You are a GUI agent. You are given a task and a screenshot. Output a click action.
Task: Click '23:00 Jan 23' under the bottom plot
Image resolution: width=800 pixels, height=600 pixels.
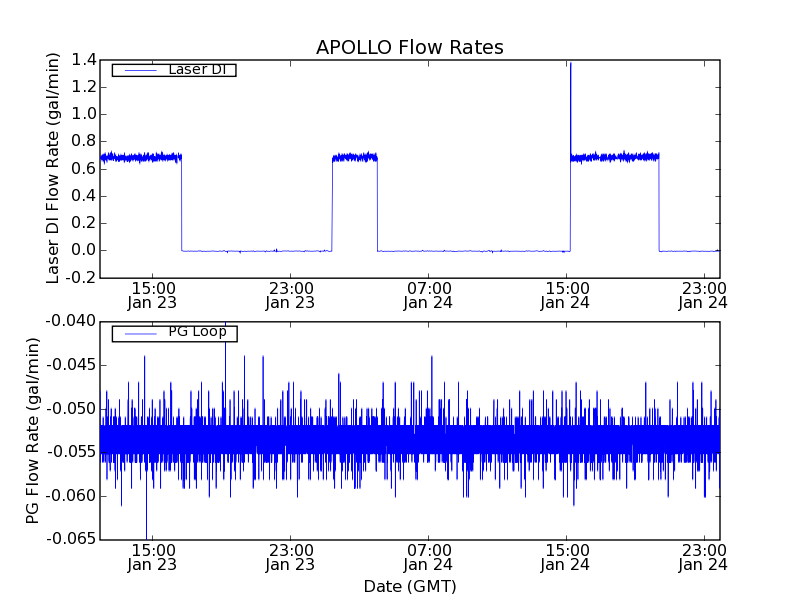tap(290, 558)
